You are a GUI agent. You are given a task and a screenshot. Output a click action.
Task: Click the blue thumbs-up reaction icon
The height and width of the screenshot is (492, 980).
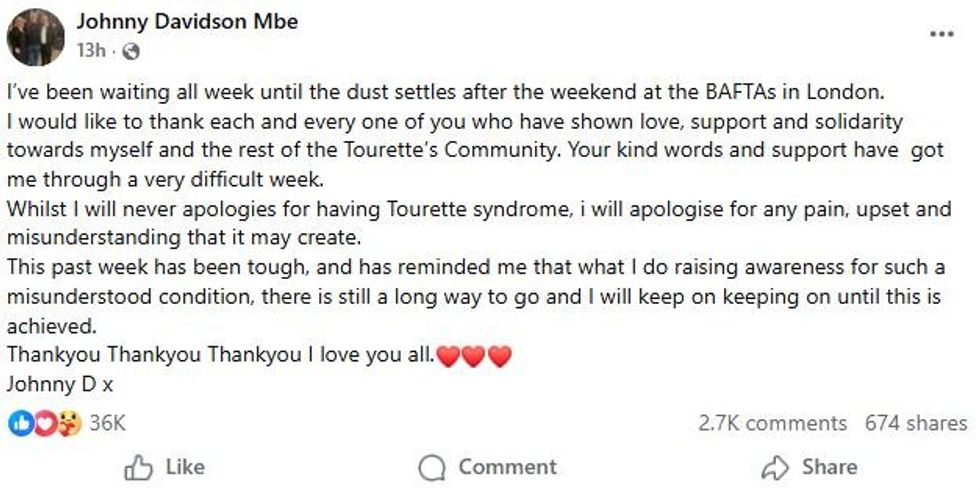[x=20, y=423]
